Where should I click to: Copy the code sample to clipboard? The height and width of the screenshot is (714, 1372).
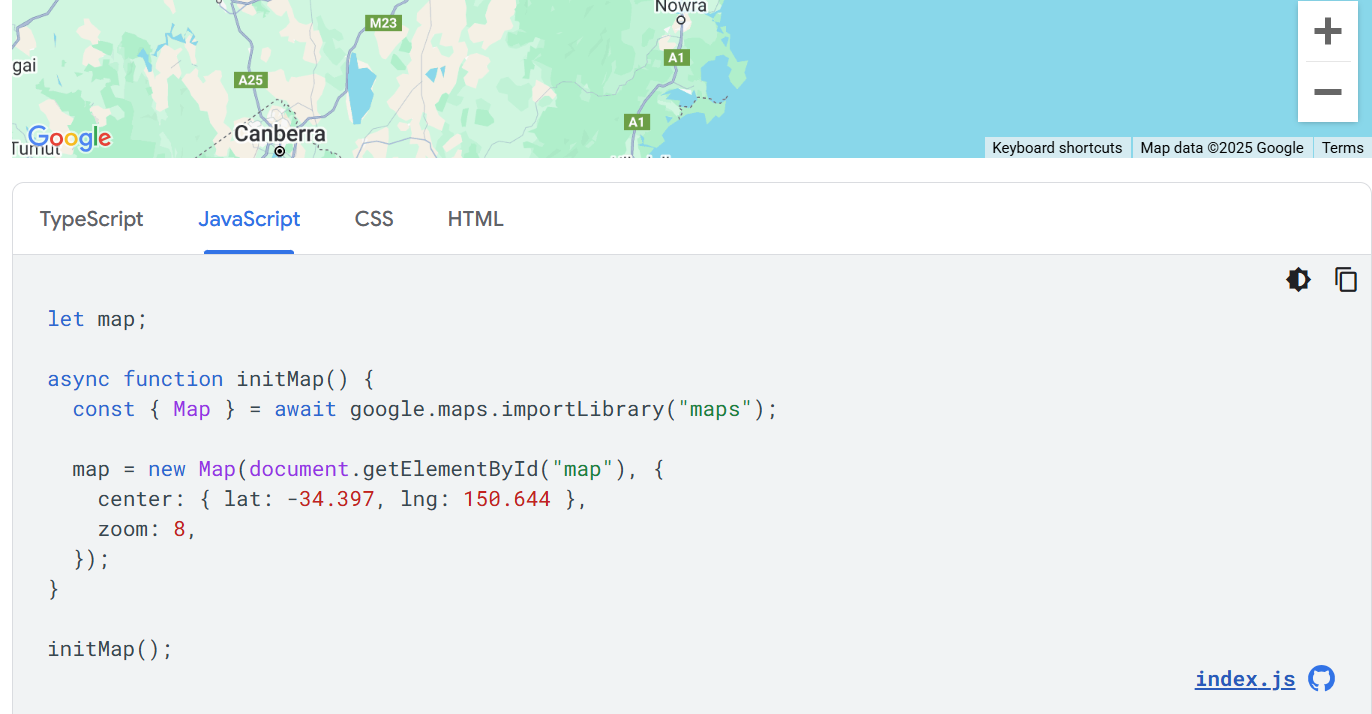1346,280
